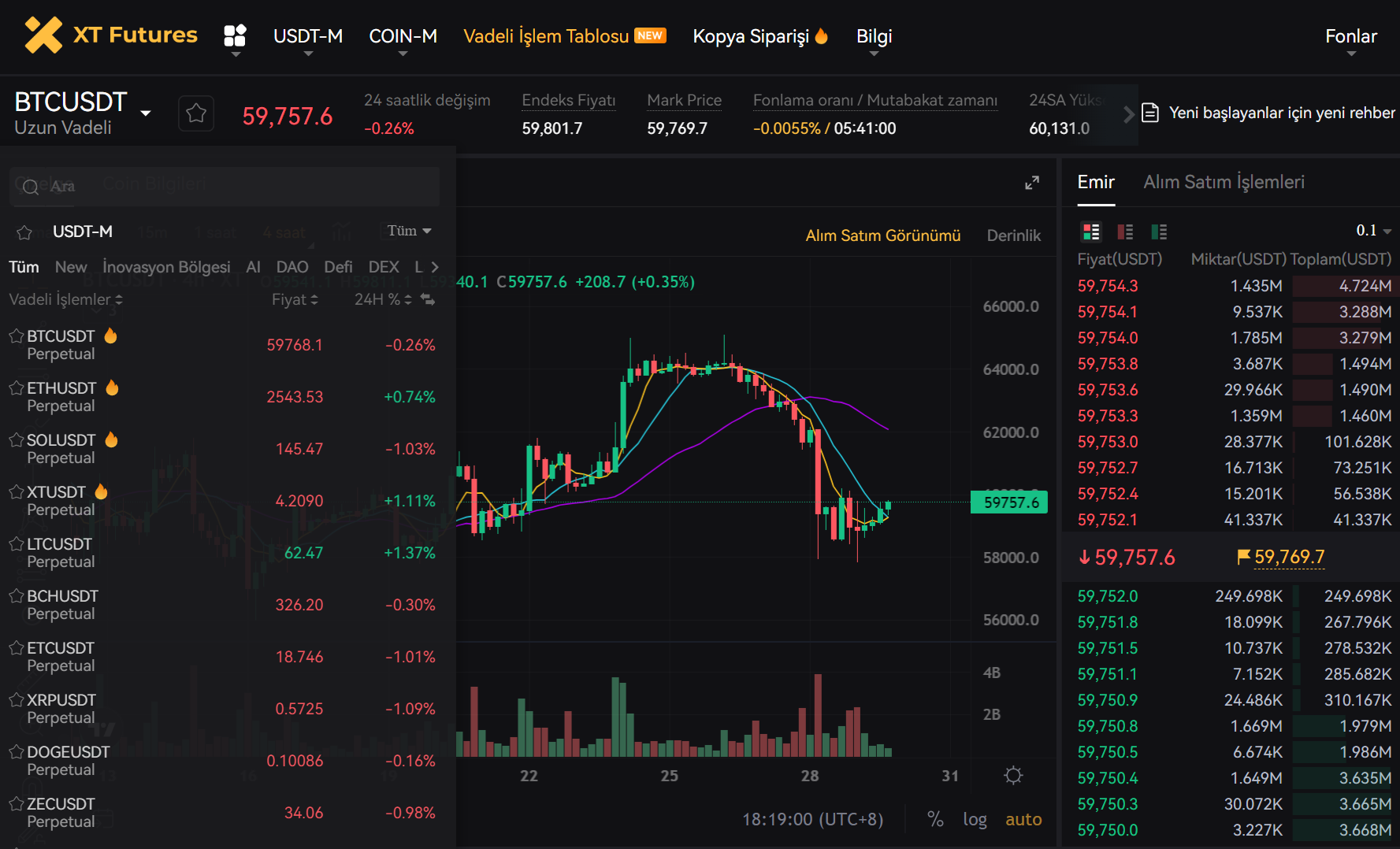Click the Derinlik depth view button
1400x849 pixels.
pos(1014,235)
